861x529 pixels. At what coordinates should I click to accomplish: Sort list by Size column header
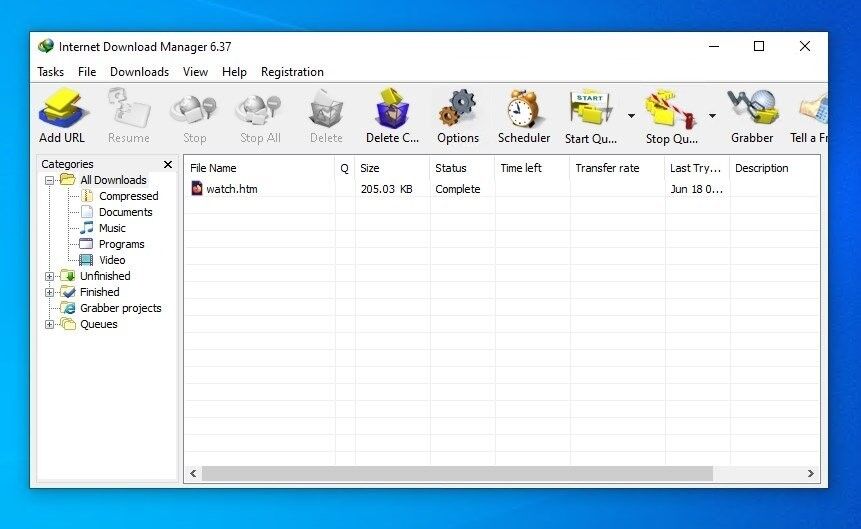point(392,168)
